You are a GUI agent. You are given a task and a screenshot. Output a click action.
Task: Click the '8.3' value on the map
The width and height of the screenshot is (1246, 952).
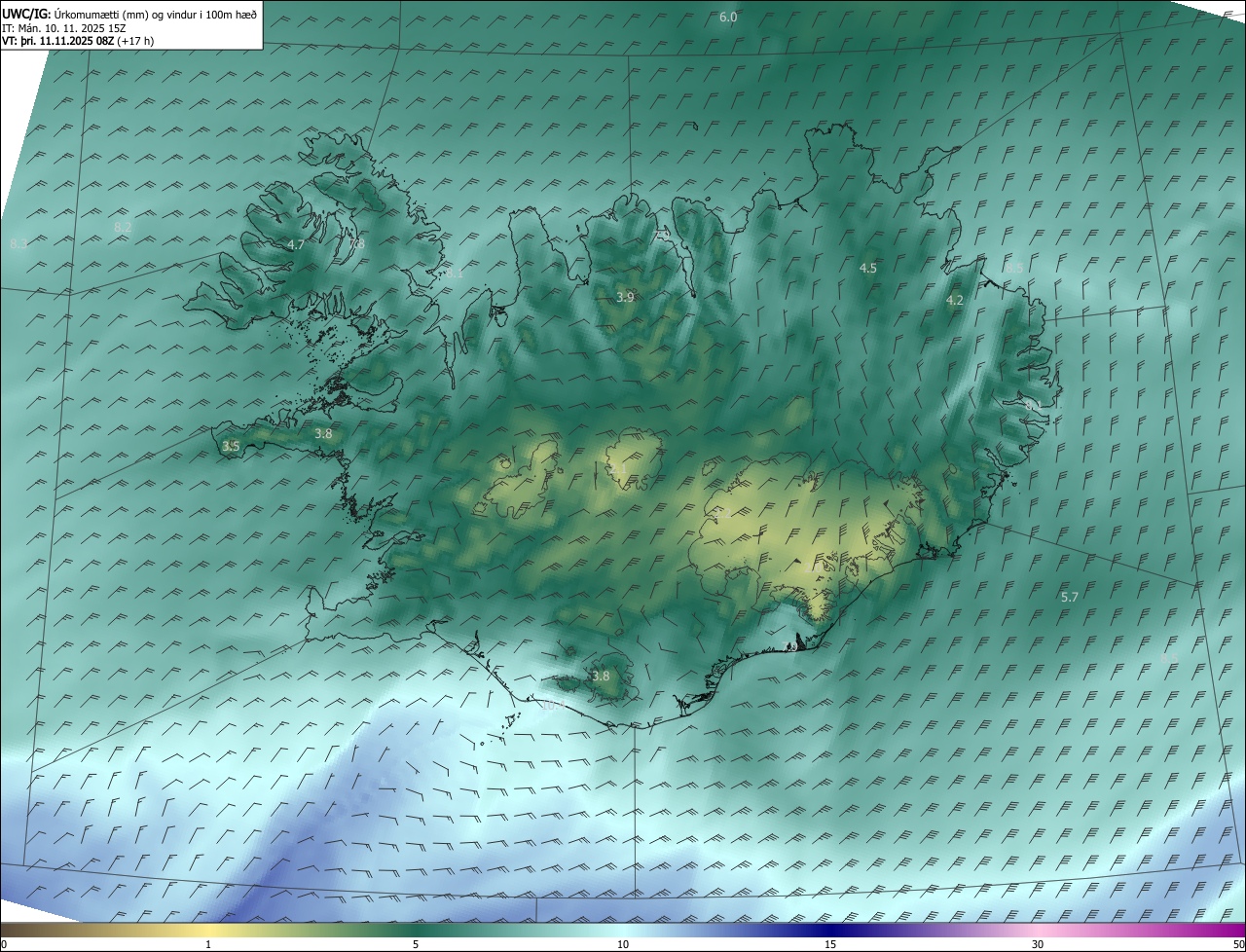pyautogui.click(x=18, y=243)
